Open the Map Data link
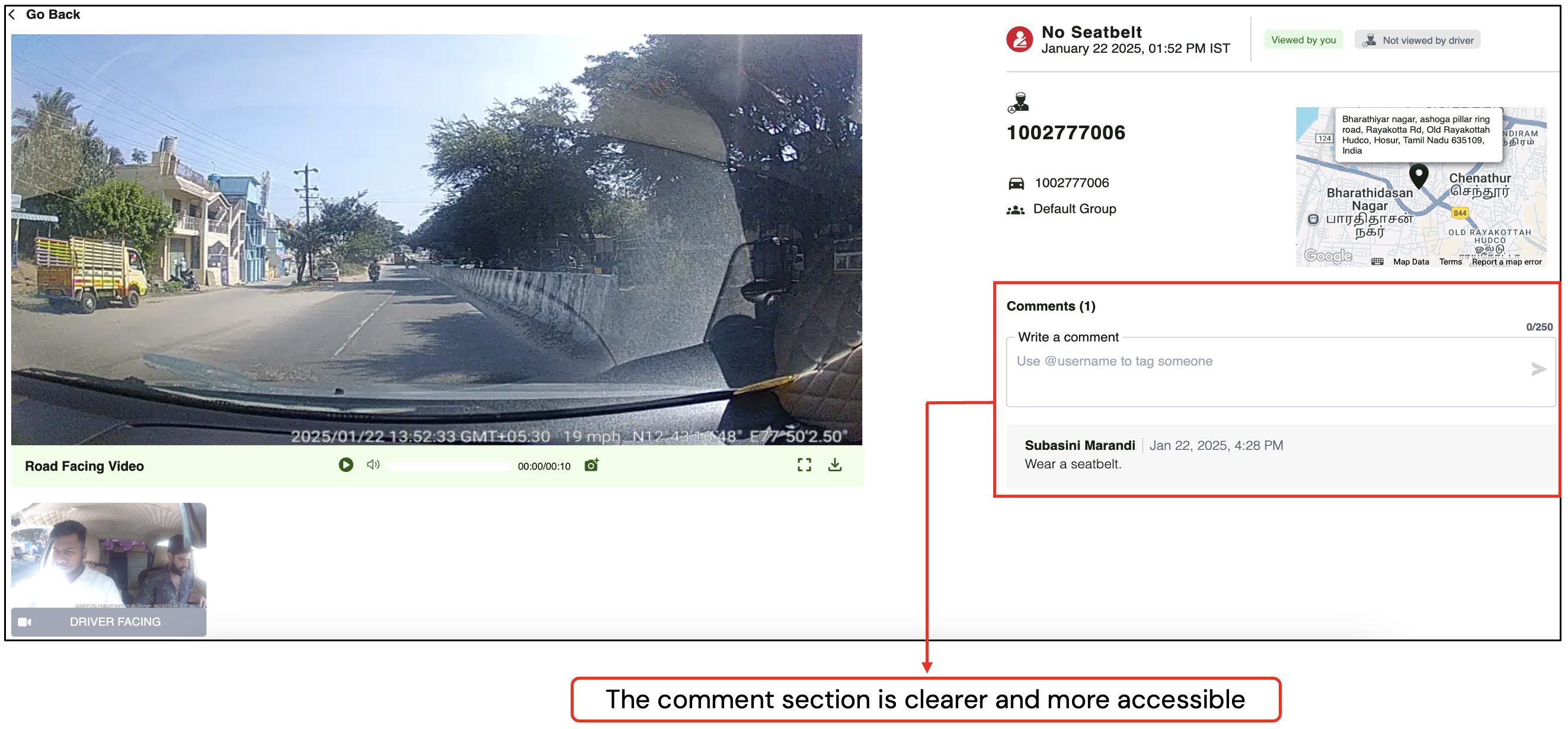 (1410, 262)
